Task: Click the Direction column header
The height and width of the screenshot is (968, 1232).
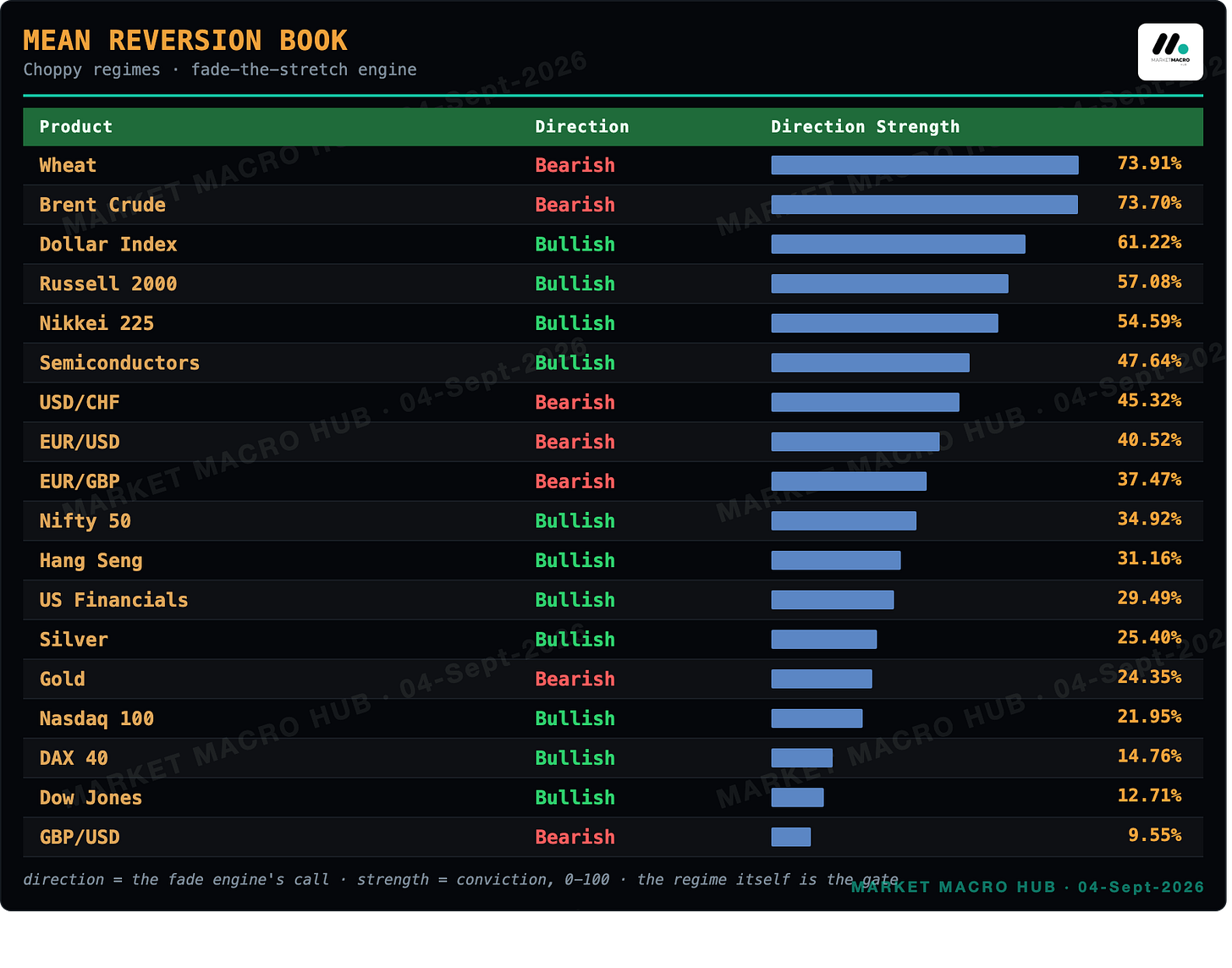Action: [x=582, y=127]
